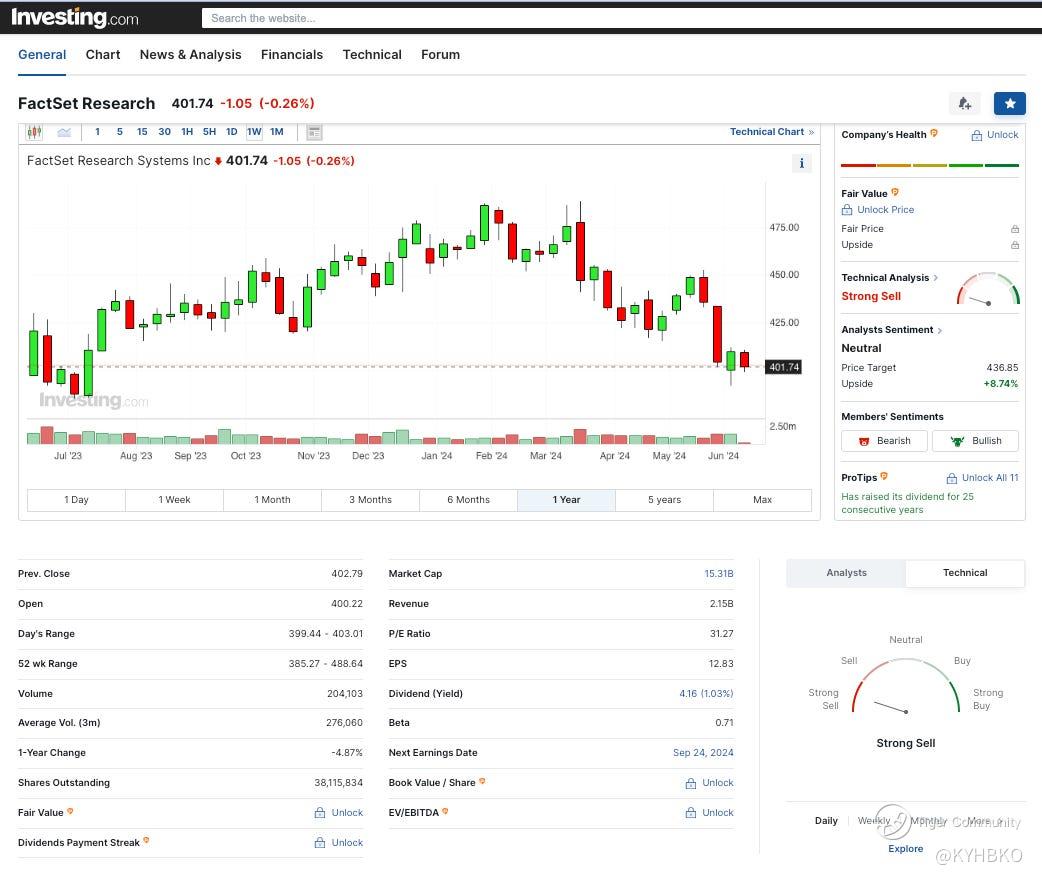The height and width of the screenshot is (879, 1042).
Task: Set chart range to 3 Months
Action: [370, 500]
